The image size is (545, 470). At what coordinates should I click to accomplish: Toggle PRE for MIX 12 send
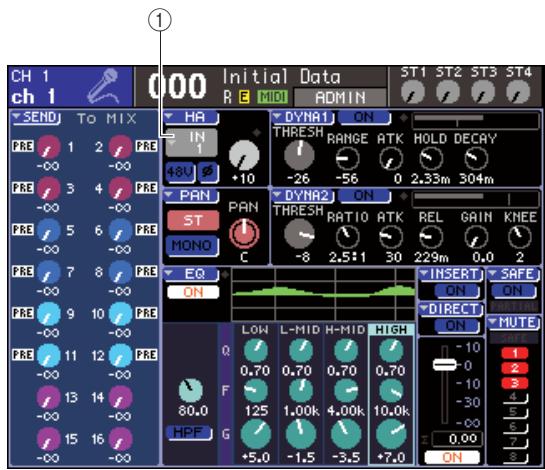(146, 355)
